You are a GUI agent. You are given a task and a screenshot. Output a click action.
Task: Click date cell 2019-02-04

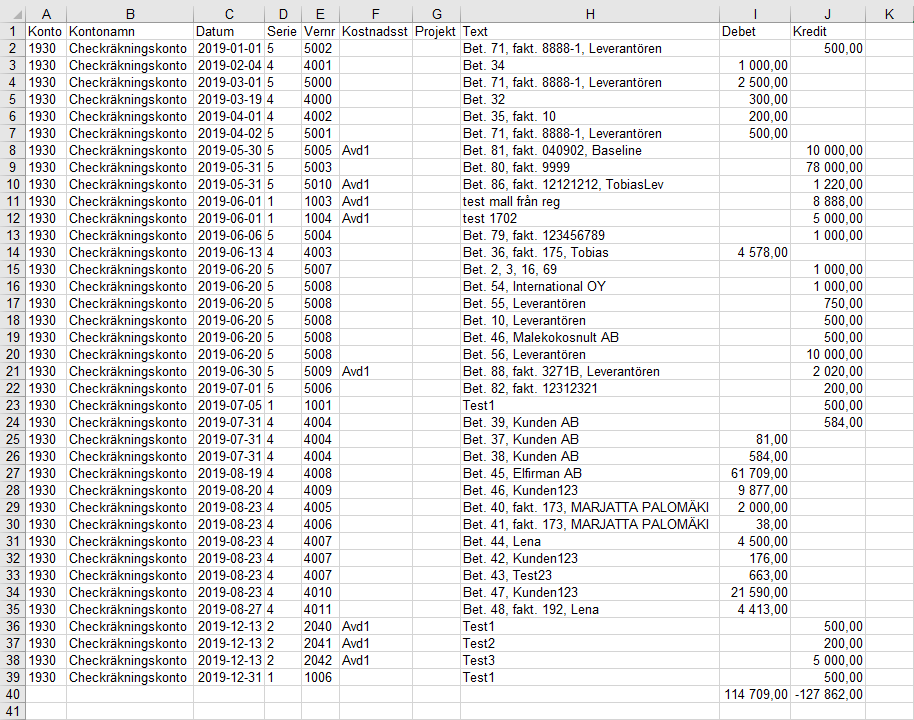coord(229,65)
